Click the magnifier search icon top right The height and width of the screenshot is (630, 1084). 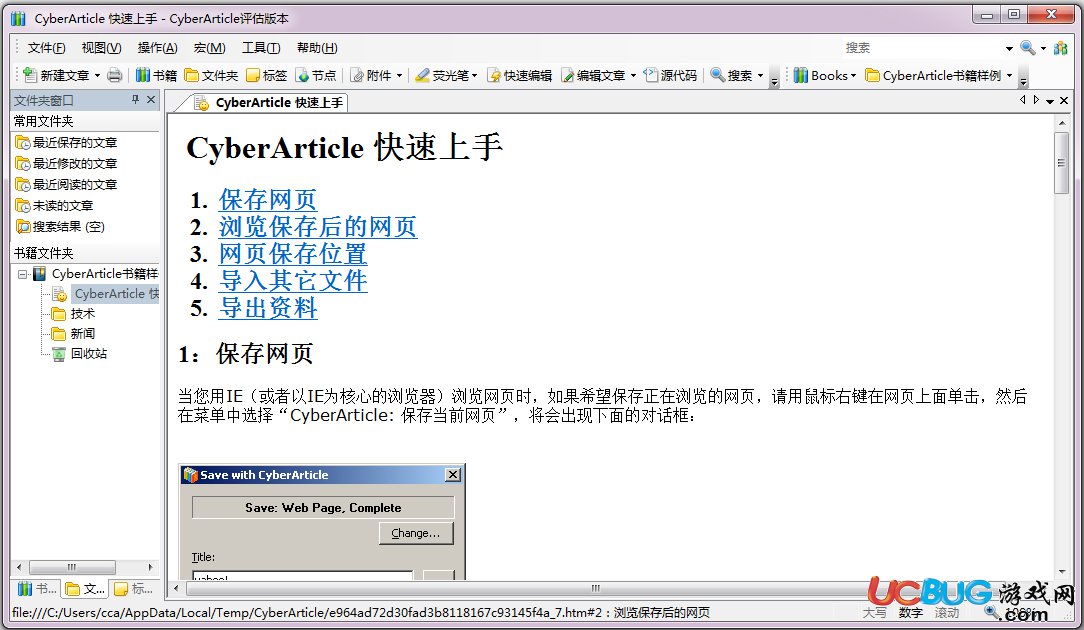tap(1027, 48)
